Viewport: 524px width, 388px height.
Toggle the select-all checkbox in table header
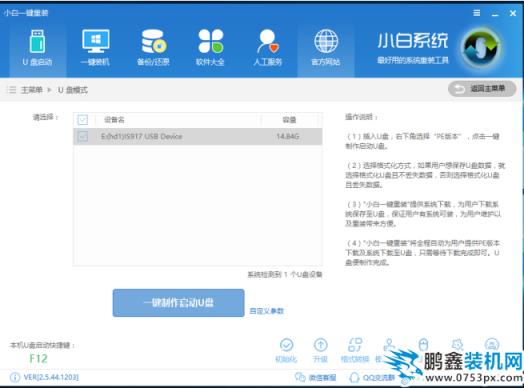[83, 120]
